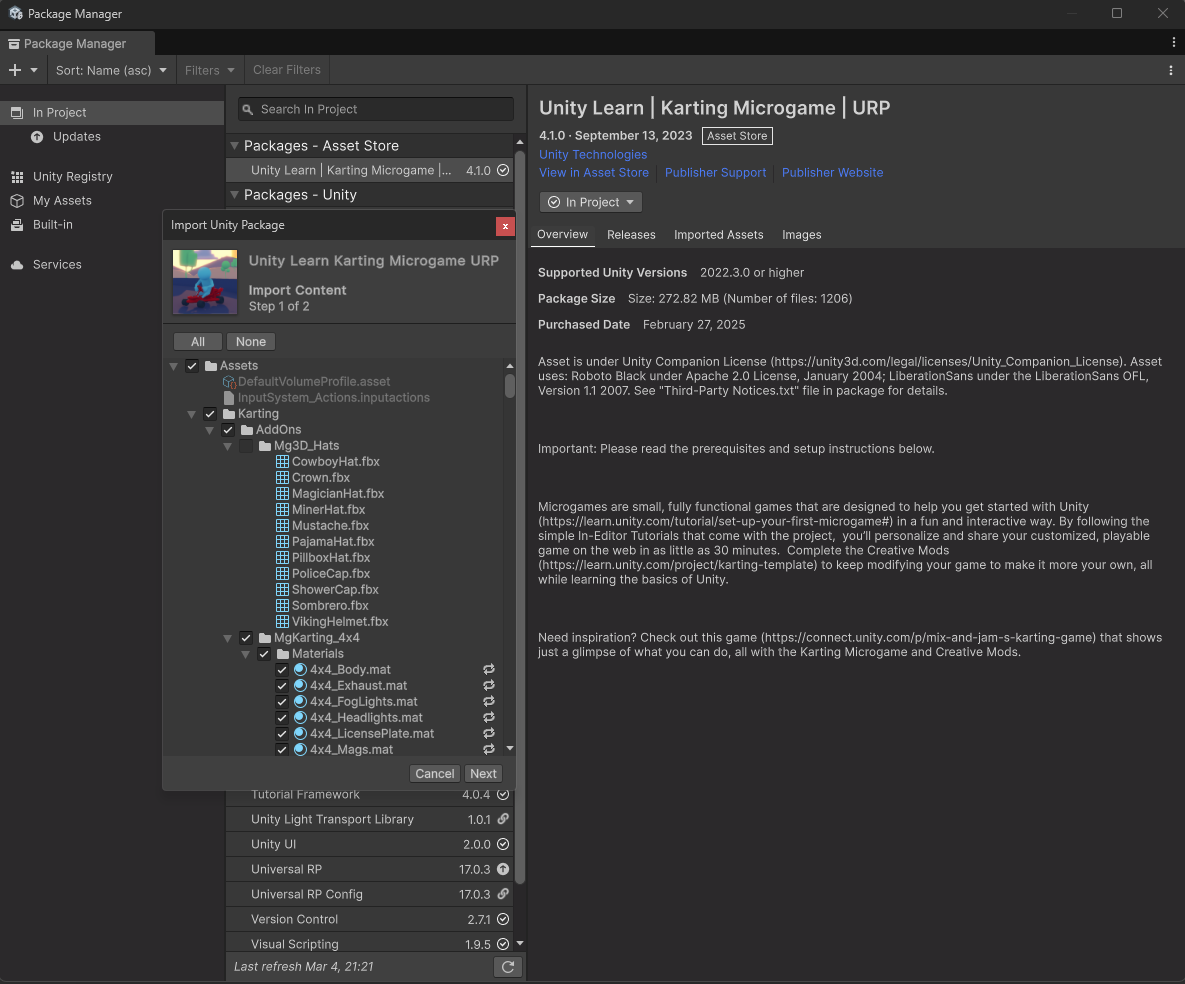
Task: Click the import dialog tree scrollbar thumb
Action: pyautogui.click(x=510, y=385)
